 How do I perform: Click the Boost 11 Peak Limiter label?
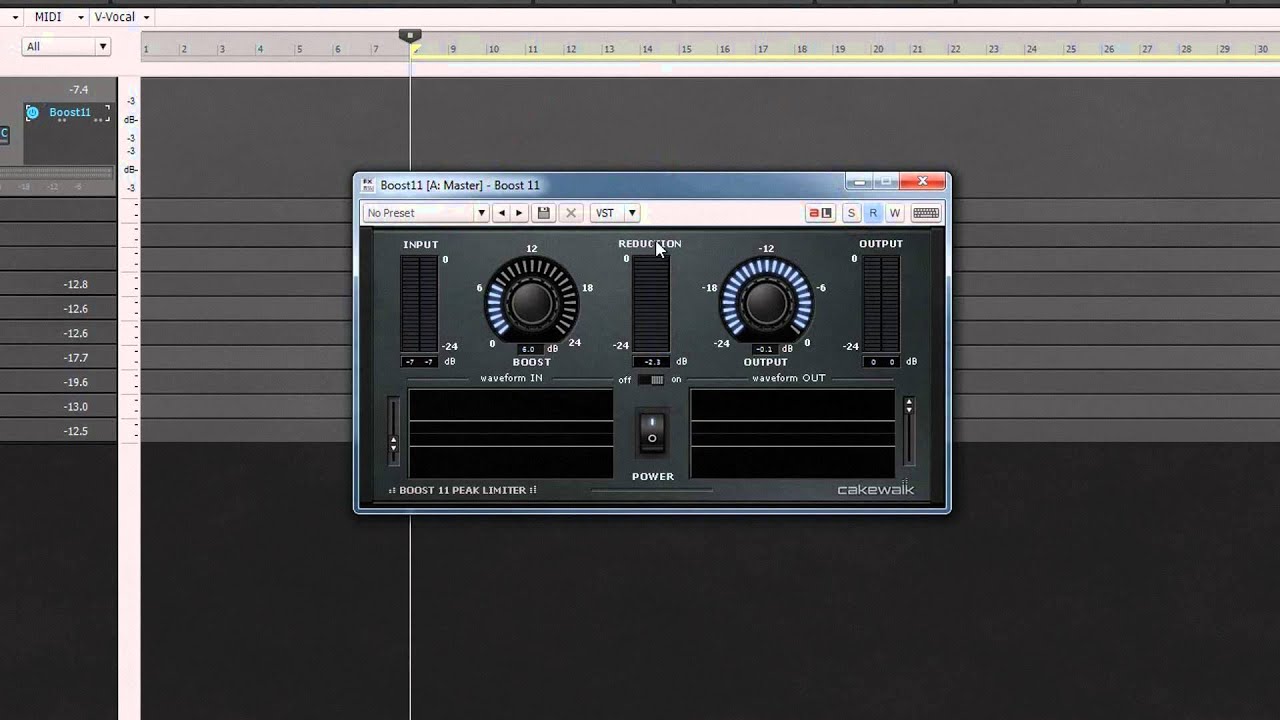pos(462,490)
